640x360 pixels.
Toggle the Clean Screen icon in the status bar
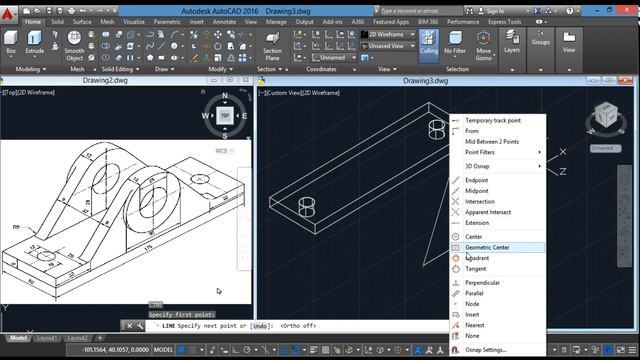620,350
